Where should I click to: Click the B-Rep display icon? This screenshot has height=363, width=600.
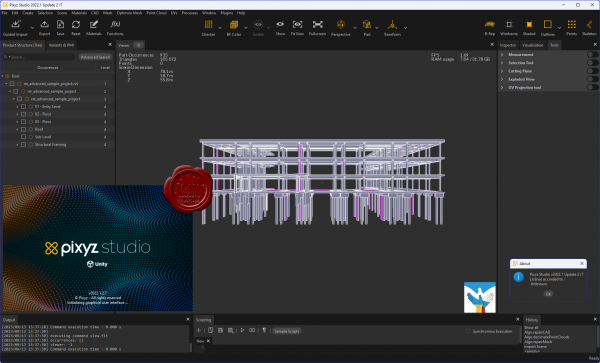(x=489, y=28)
